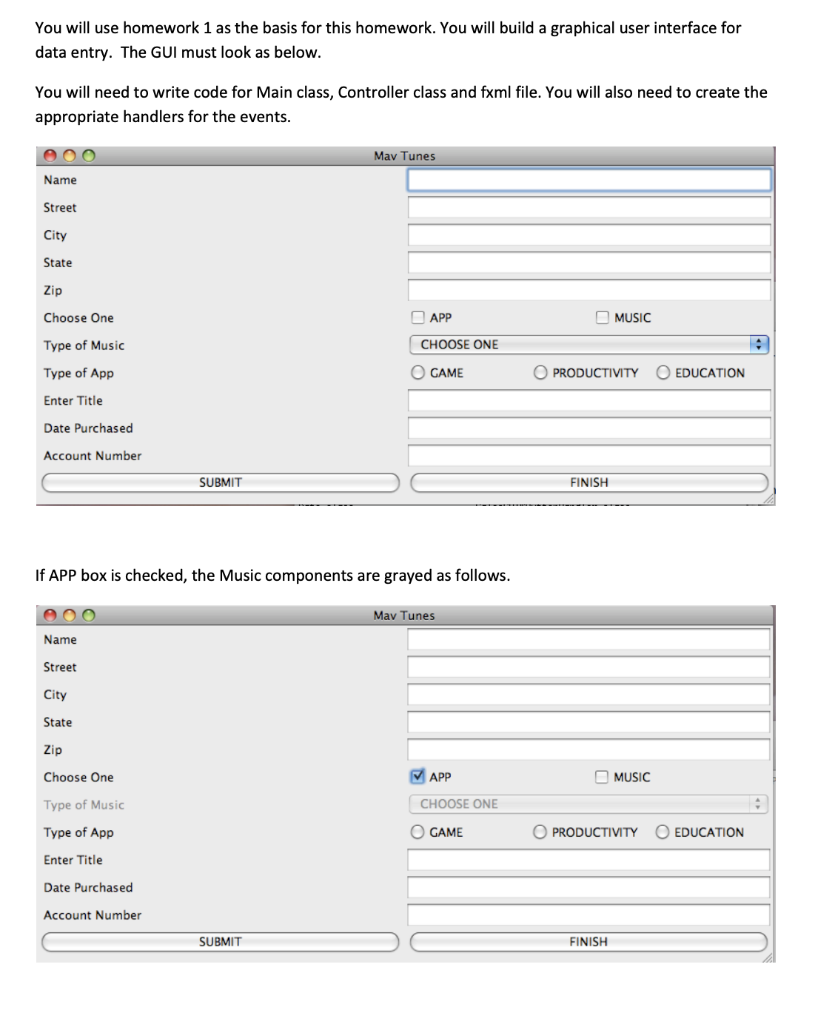
Task: Click SUBMIT in the window with APP unchecked
Action: click(221, 483)
